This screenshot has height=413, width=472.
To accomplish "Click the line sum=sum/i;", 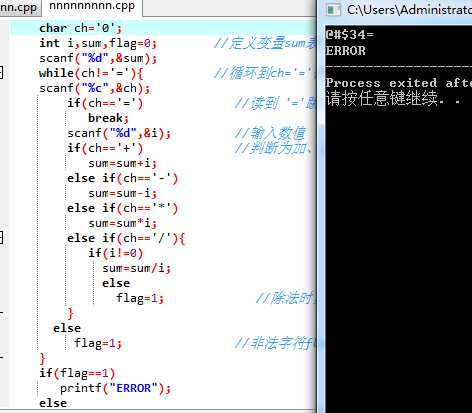I will (x=137, y=268).
